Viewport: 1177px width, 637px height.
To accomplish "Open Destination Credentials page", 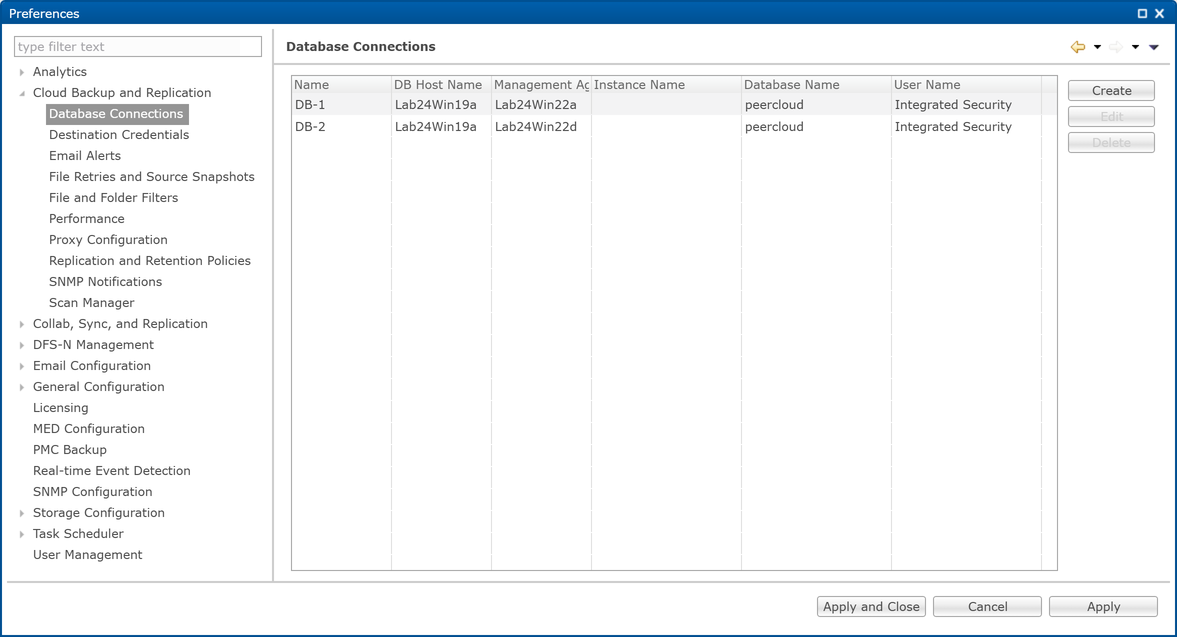I will pyautogui.click(x=119, y=135).
